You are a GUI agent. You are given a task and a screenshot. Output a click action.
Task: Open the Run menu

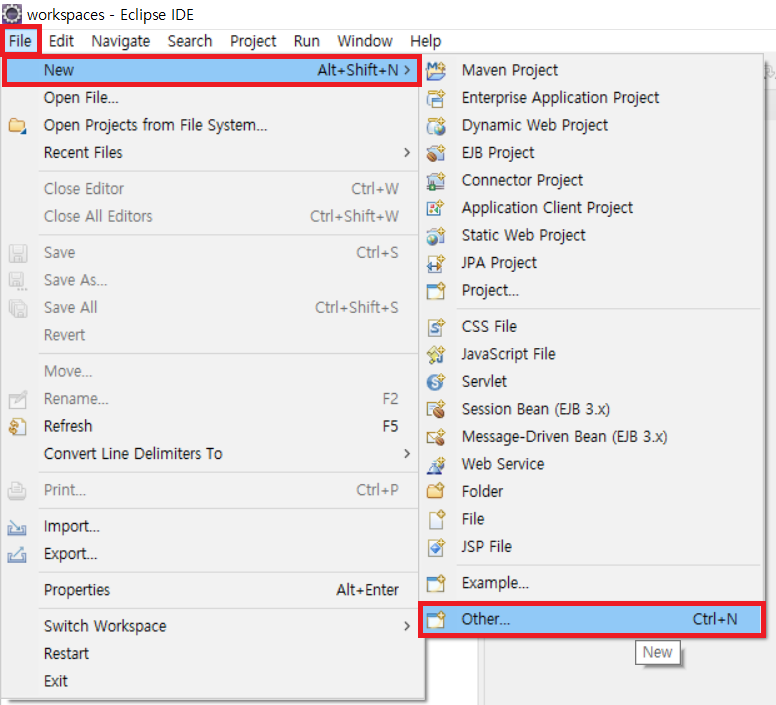pos(307,41)
